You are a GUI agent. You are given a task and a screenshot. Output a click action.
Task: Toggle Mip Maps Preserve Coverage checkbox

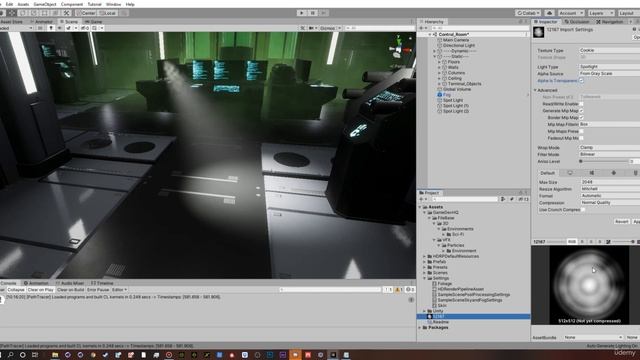point(581,131)
